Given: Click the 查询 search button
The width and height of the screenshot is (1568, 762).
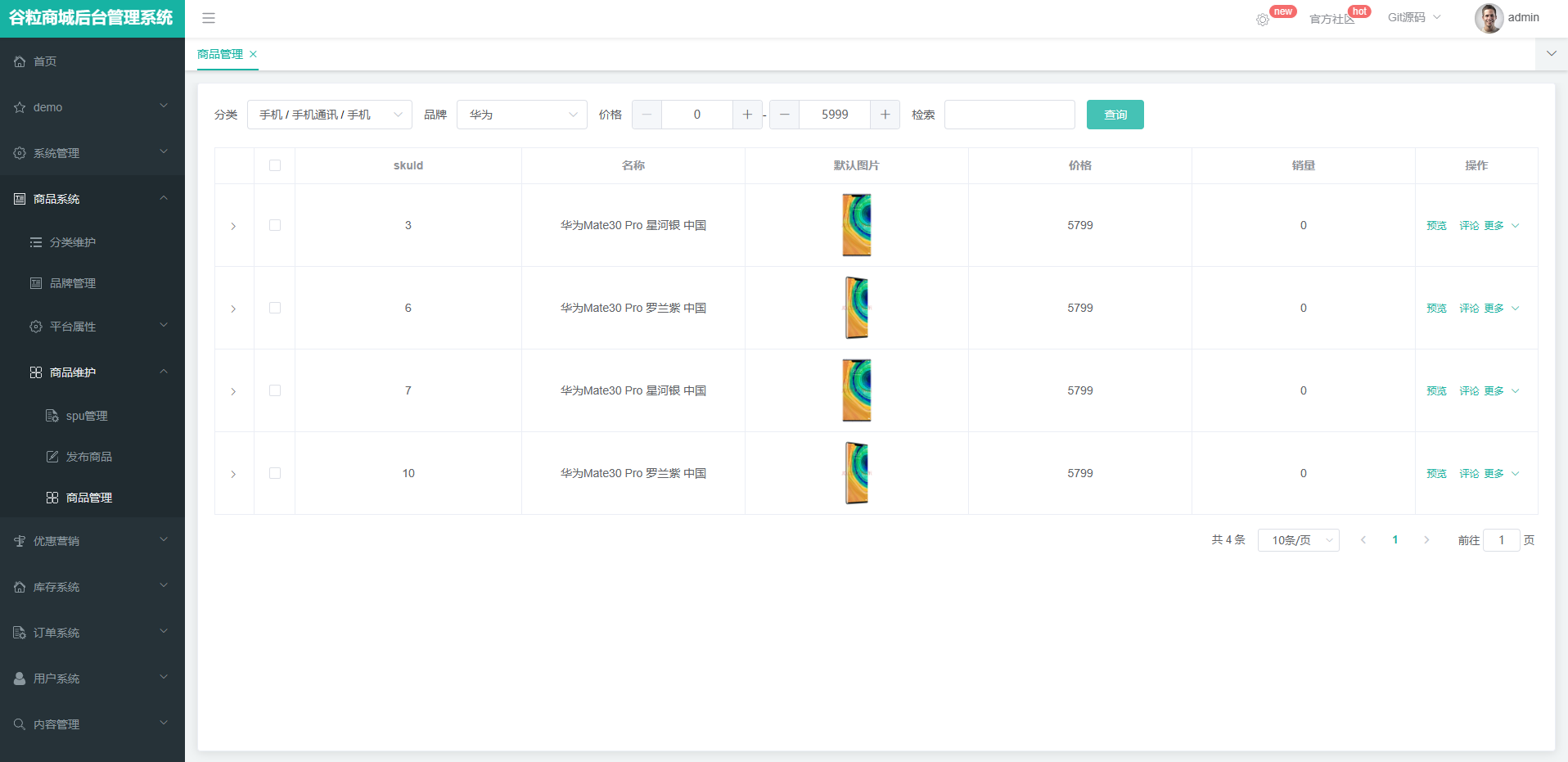Looking at the screenshot, I should click(1115, 115).
